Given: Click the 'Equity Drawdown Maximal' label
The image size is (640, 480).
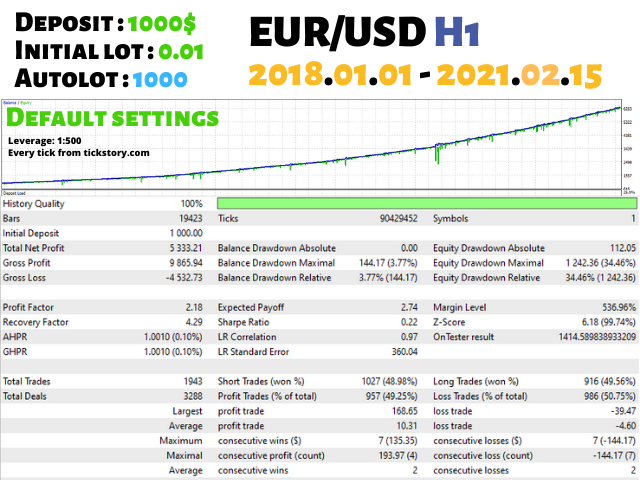Looking at the screenshot, I should (488, 263).
